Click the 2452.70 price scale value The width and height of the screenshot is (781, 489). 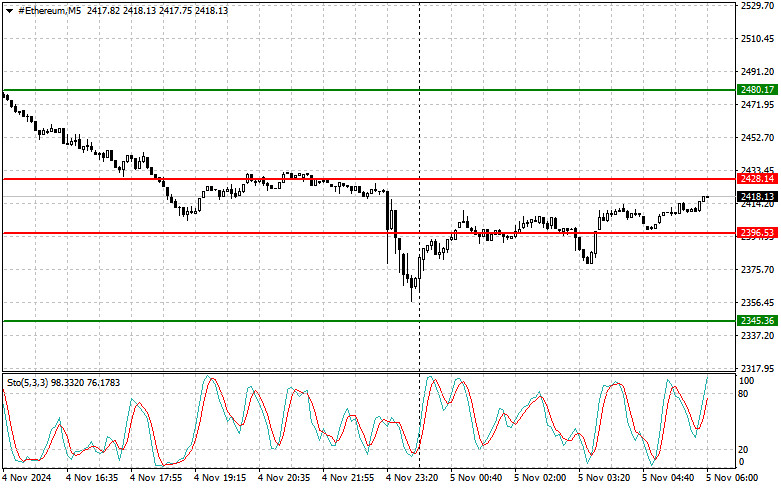[x=757, y=137]
